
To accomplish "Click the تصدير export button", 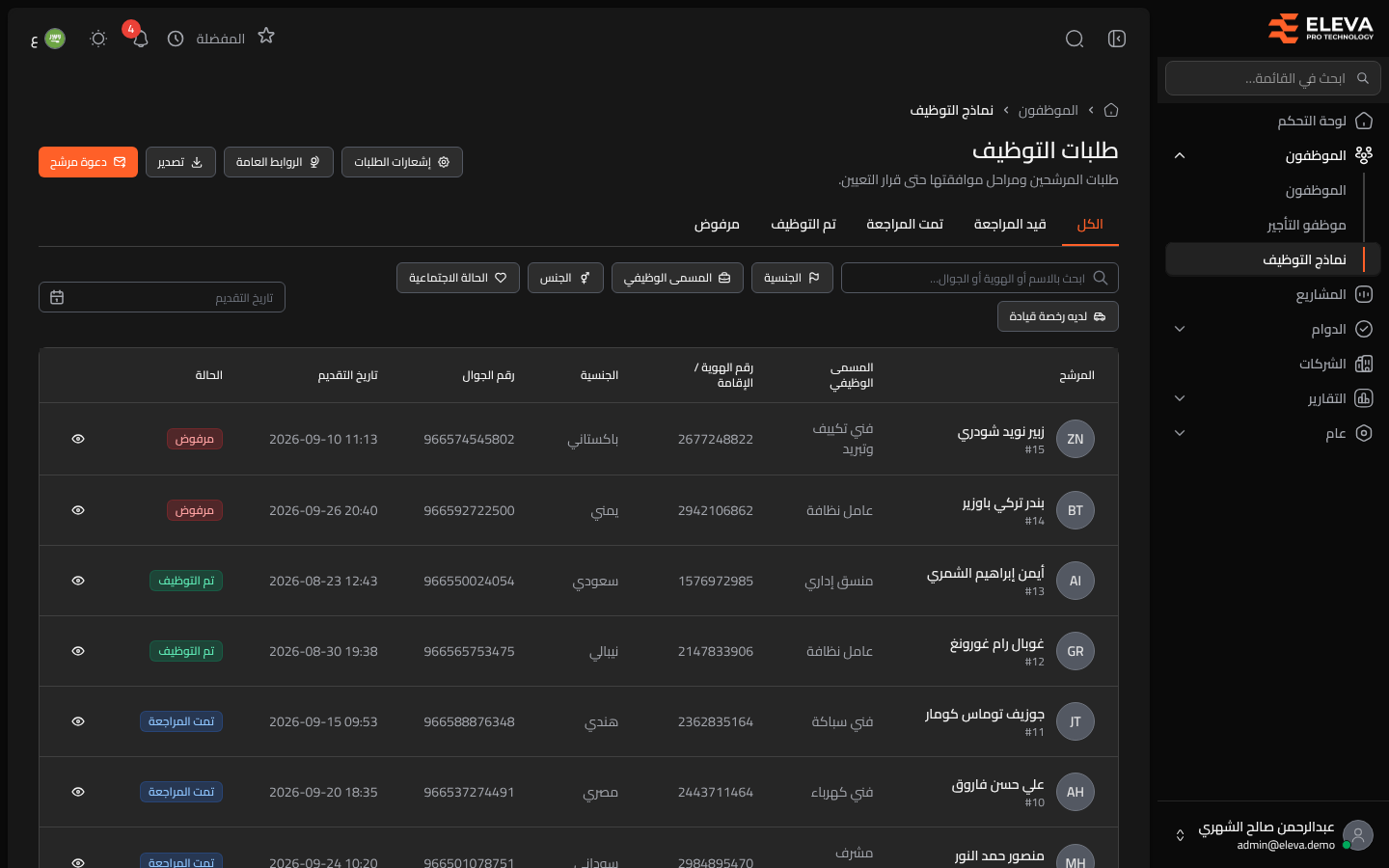I will coord(180,162).
